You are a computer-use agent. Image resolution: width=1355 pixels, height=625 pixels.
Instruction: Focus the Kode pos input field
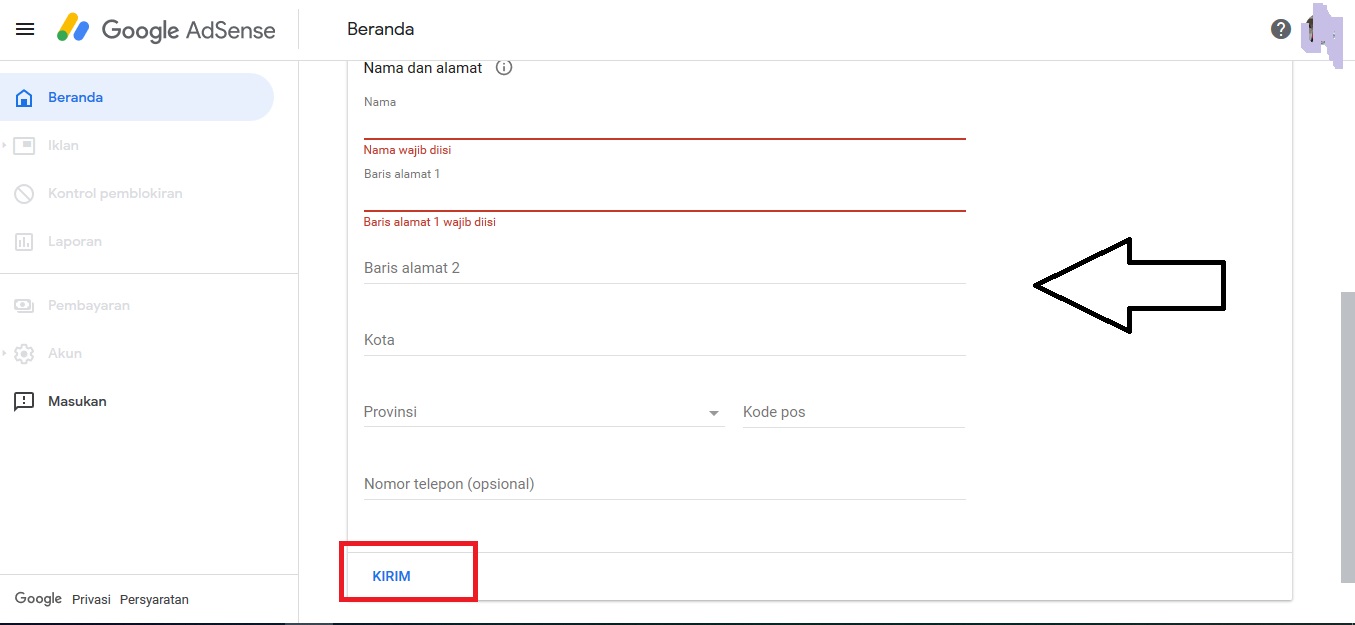[x=853, y=412]
